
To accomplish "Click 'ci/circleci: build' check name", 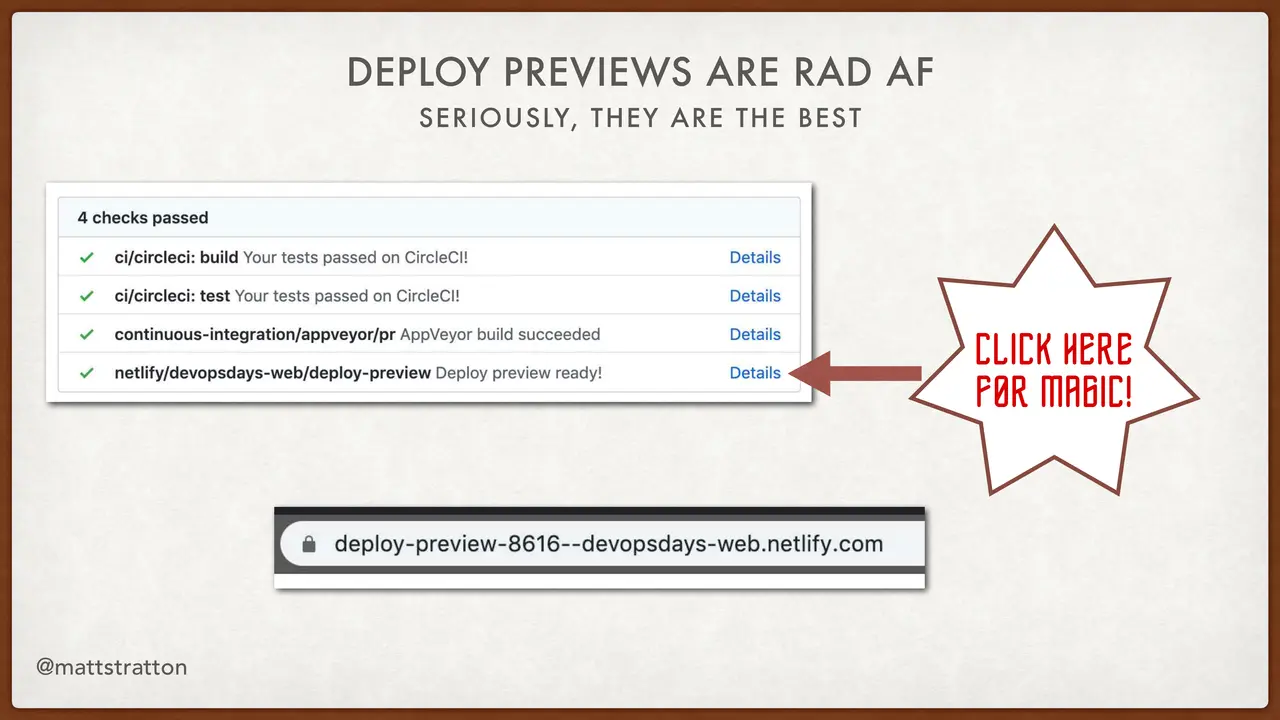I will click(176, 257).
